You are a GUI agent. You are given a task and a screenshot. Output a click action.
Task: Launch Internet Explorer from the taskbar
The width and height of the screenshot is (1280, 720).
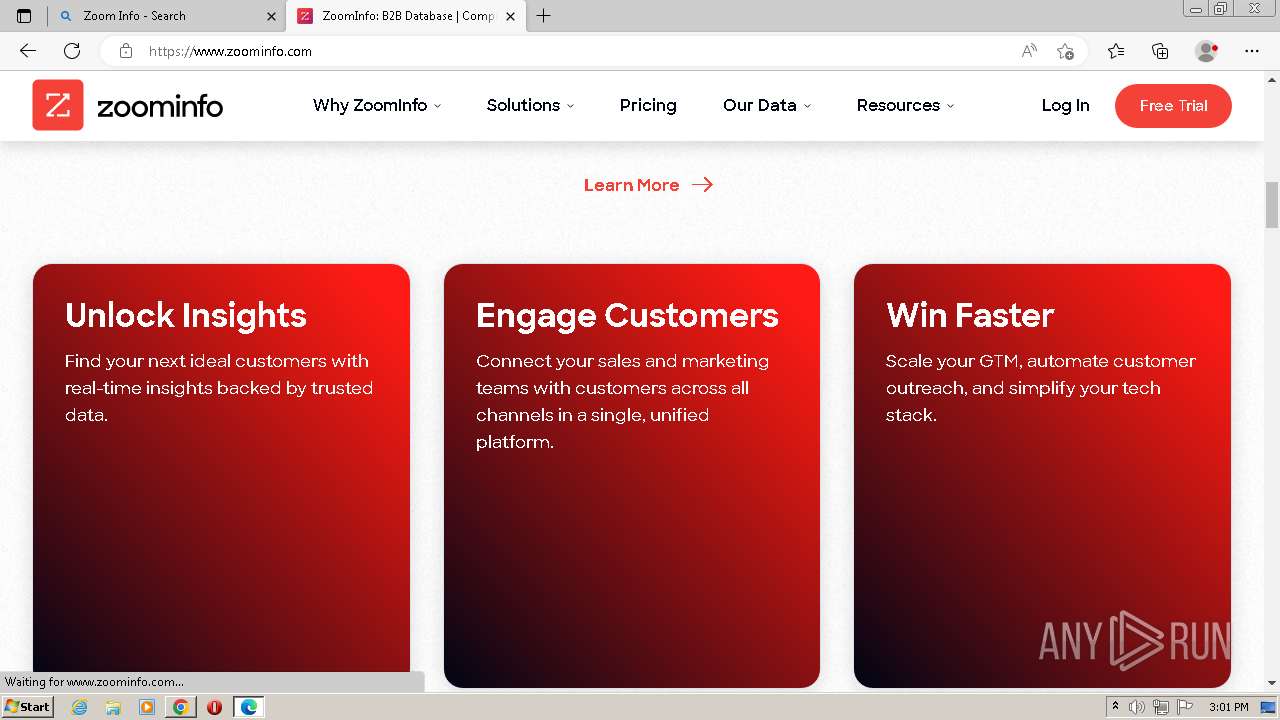click(80, 707)
